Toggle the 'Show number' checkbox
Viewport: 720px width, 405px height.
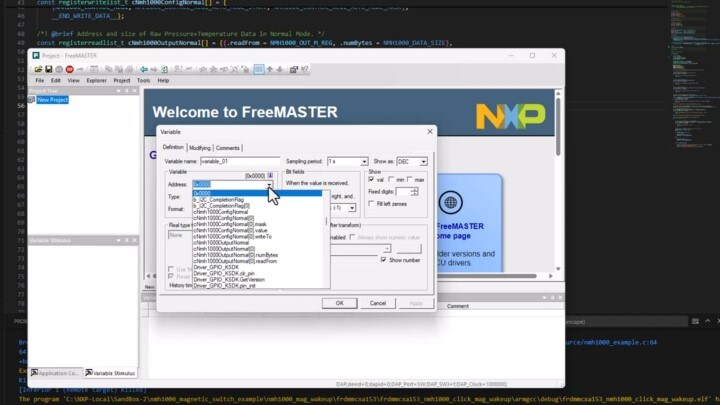click(384, 259)
